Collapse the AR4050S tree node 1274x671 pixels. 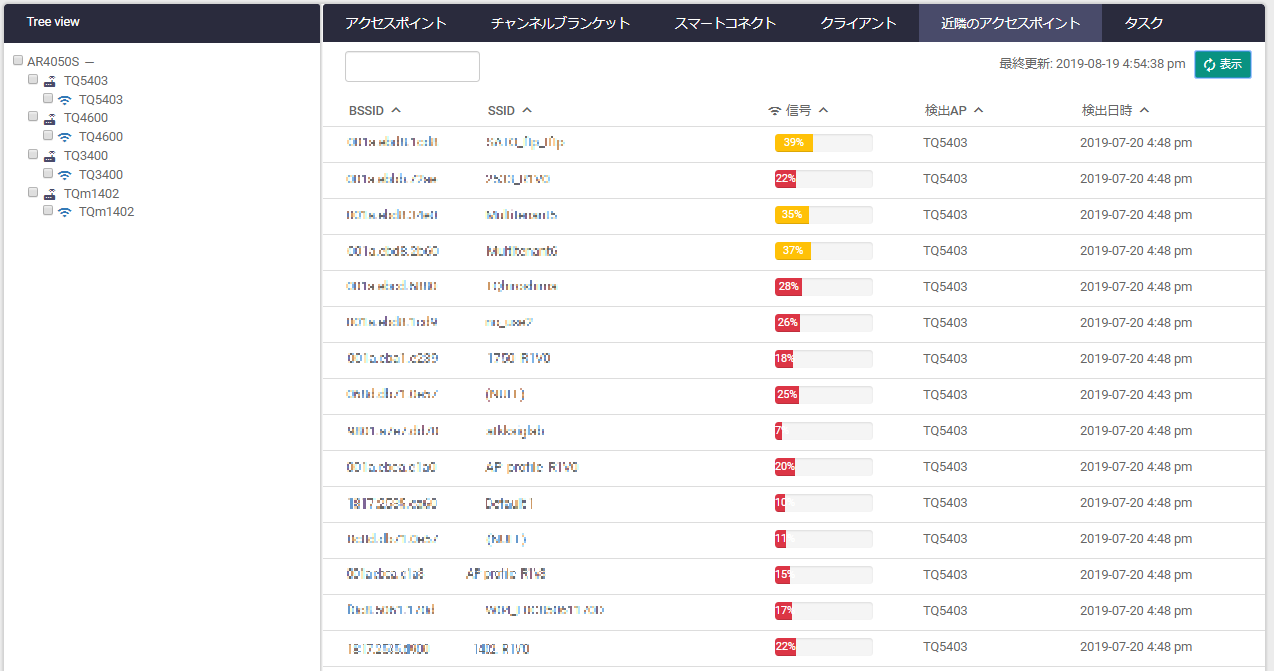click(x=89, y=62)
